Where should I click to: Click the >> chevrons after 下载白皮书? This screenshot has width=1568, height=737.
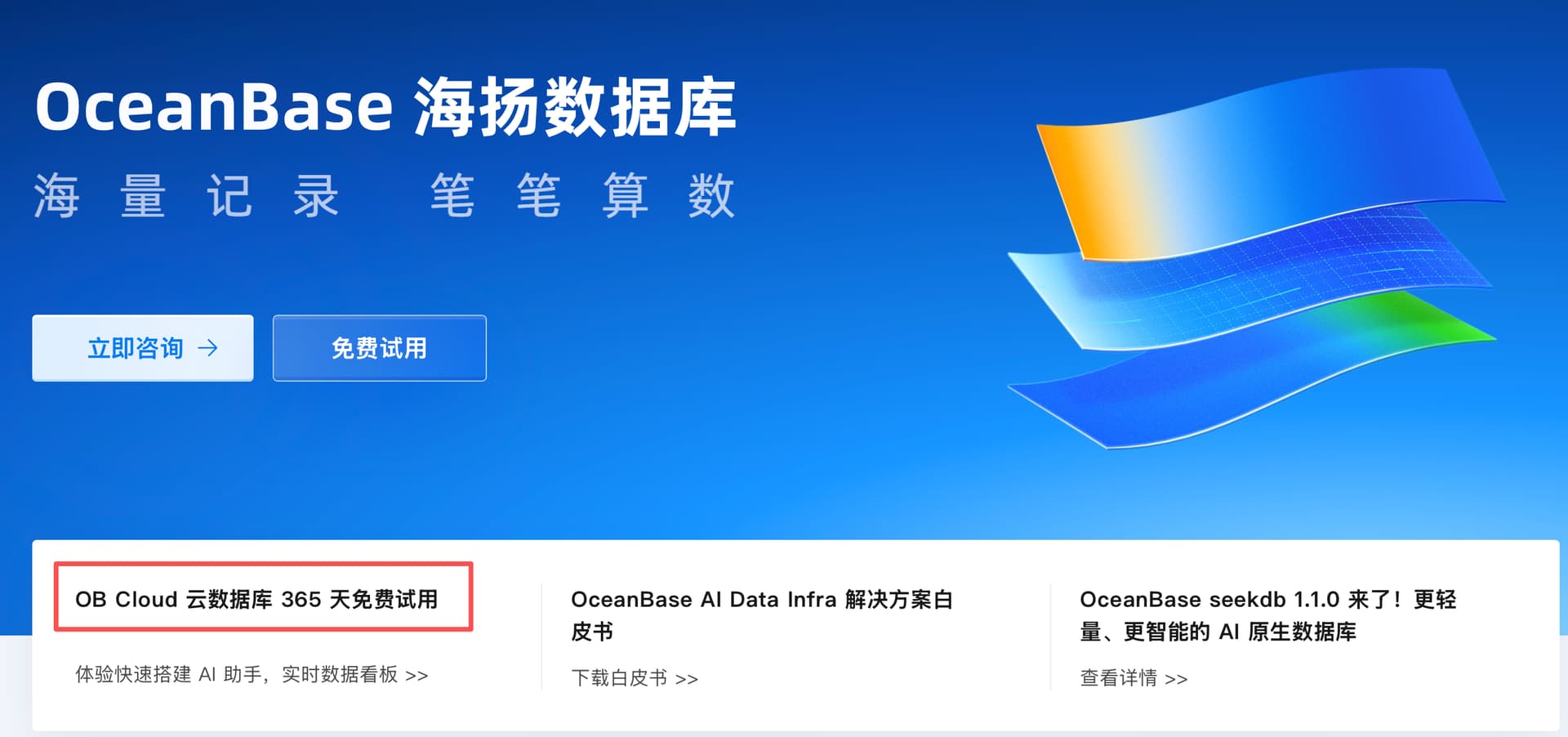click(x=687, y=679)
